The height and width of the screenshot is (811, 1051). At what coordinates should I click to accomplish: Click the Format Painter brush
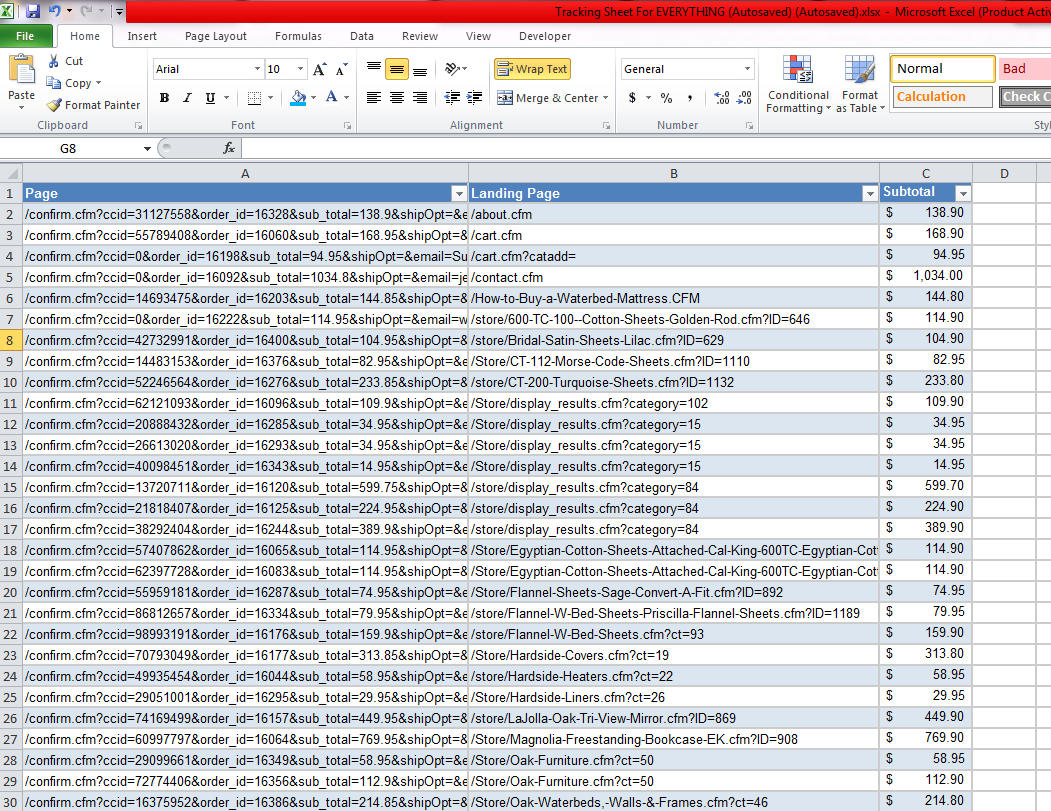tap(92, 105)
